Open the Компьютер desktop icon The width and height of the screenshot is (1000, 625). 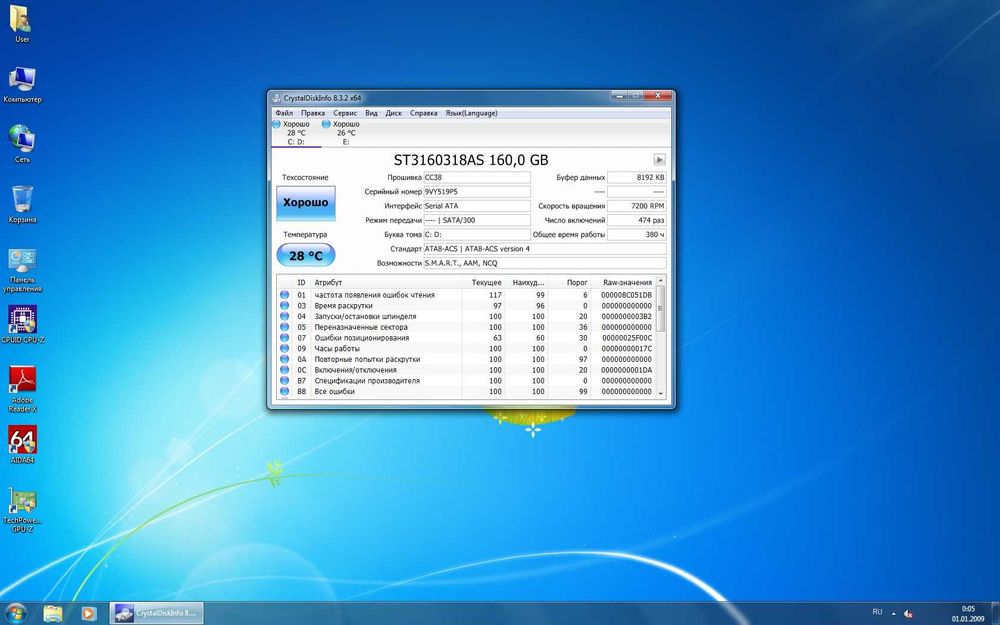tap(22, 84)
